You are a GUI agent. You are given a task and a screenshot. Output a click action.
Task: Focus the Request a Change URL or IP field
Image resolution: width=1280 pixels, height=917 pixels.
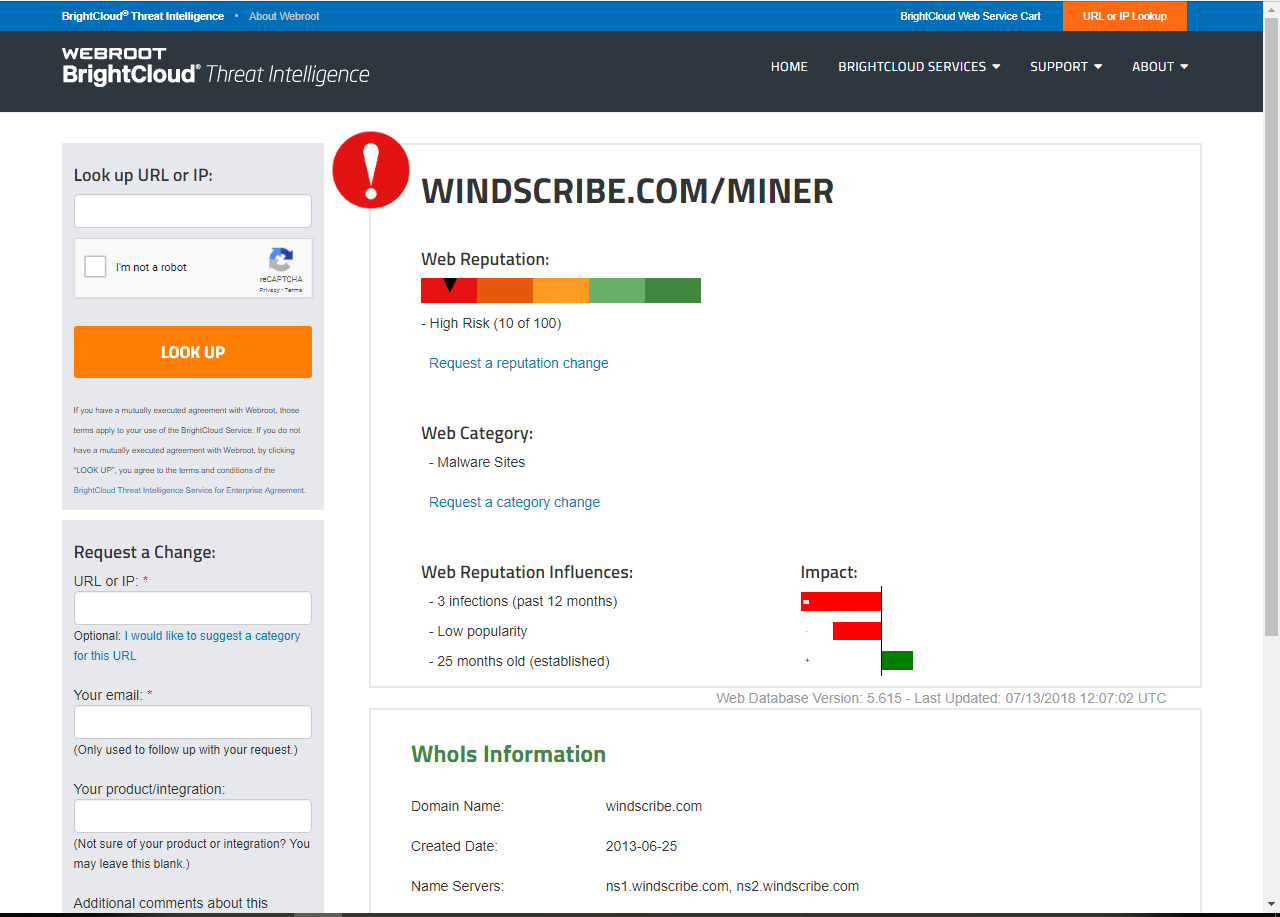click(193, 608)
